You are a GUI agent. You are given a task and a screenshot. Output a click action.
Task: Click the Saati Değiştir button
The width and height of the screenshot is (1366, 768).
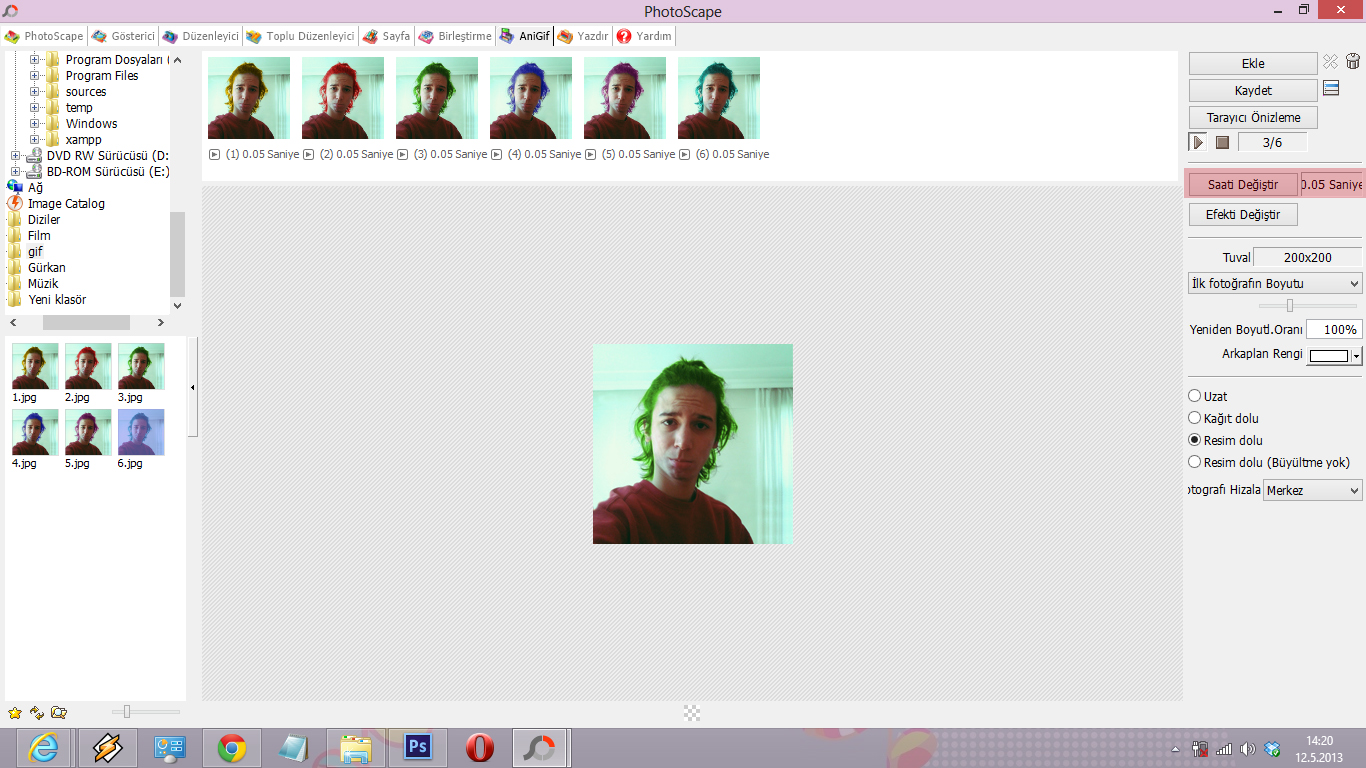click(1243, 185)
